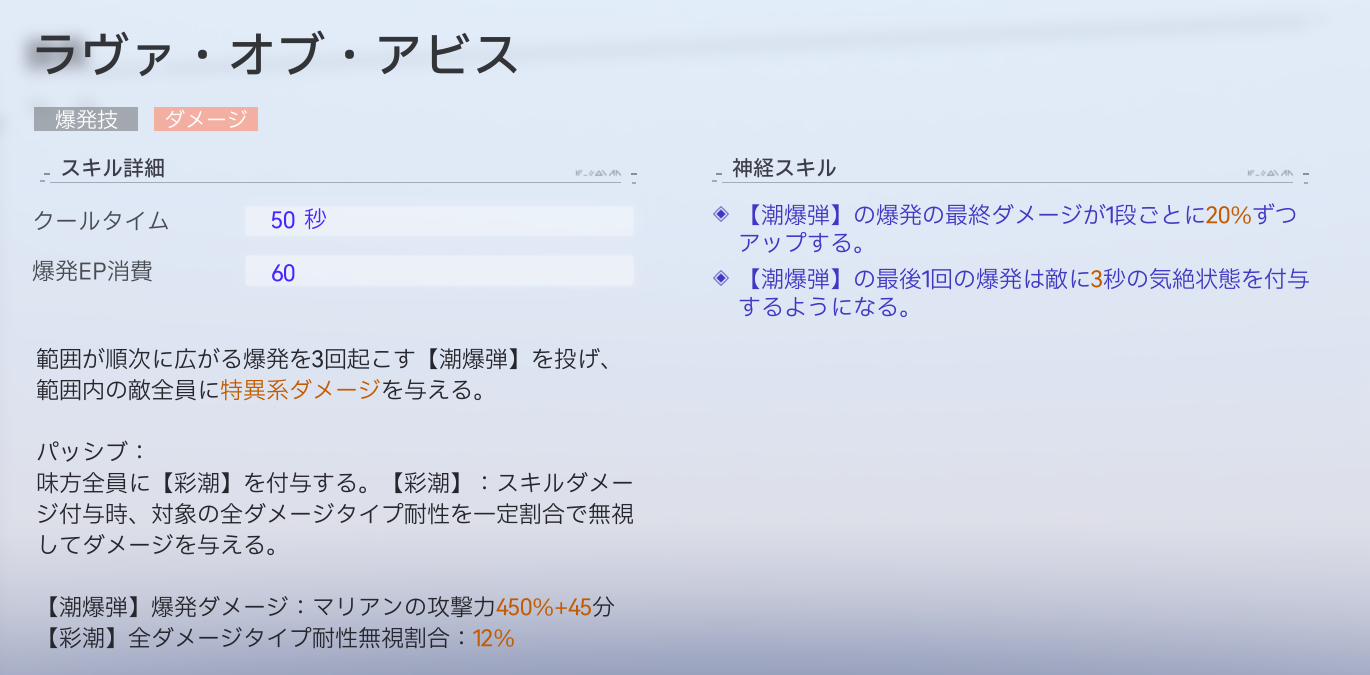
Task: Click the スキル詳細 section header
Action: tap(112, 169)
